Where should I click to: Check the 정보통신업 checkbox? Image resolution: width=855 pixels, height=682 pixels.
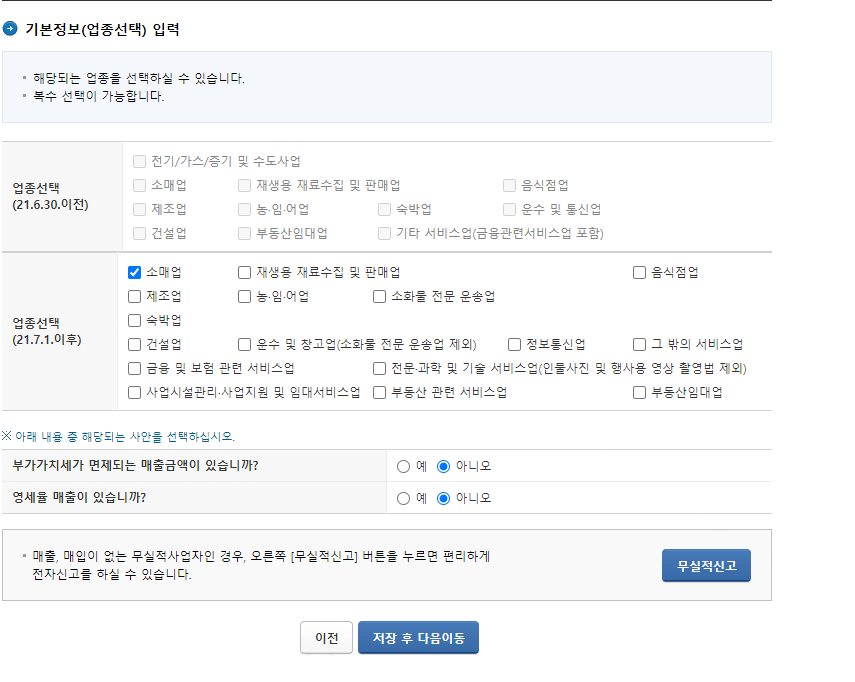point(513,344)
